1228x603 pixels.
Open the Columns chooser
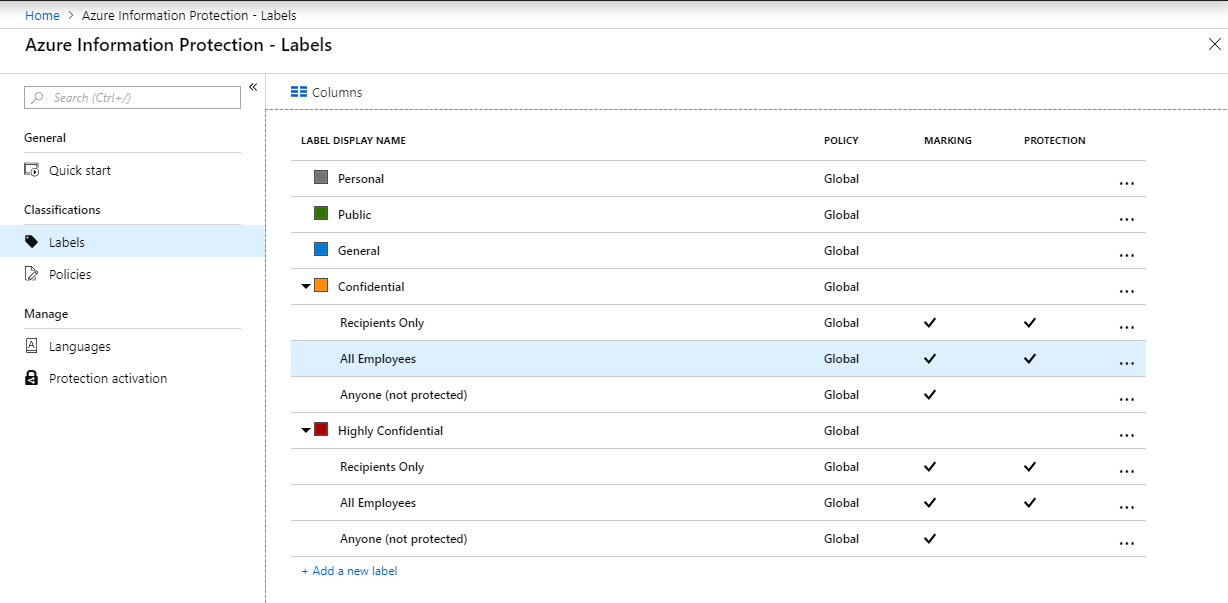[326, 92]
